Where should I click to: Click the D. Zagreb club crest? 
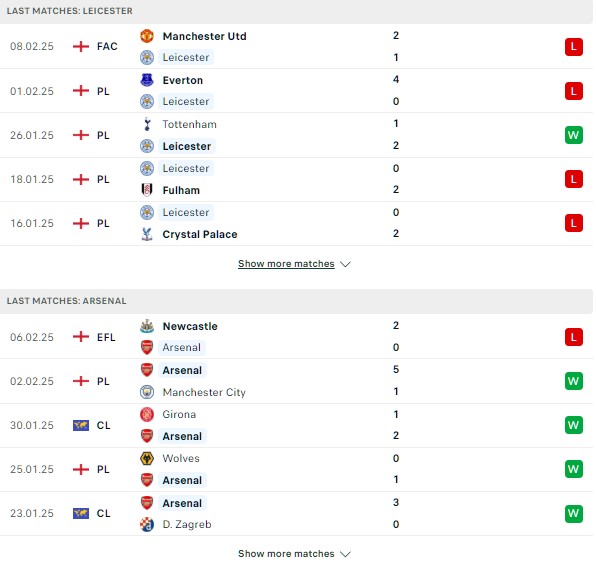(x=147, y=524)
